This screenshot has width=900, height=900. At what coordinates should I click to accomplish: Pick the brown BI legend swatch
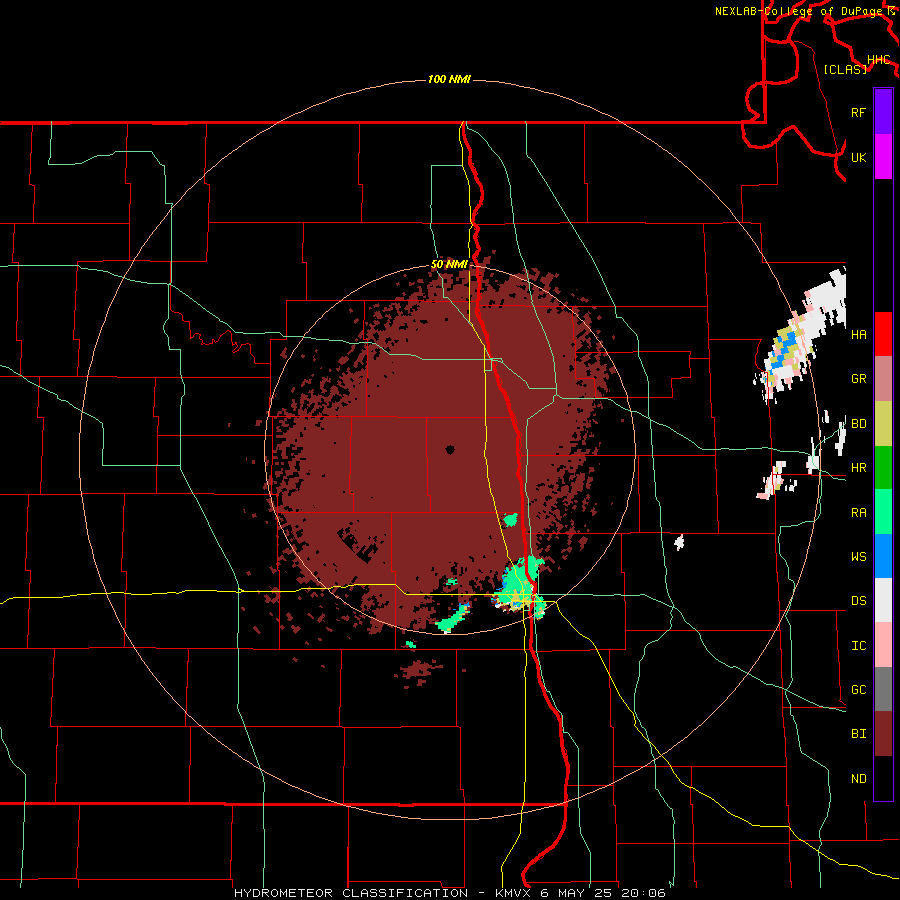click(x=883, y=734)
